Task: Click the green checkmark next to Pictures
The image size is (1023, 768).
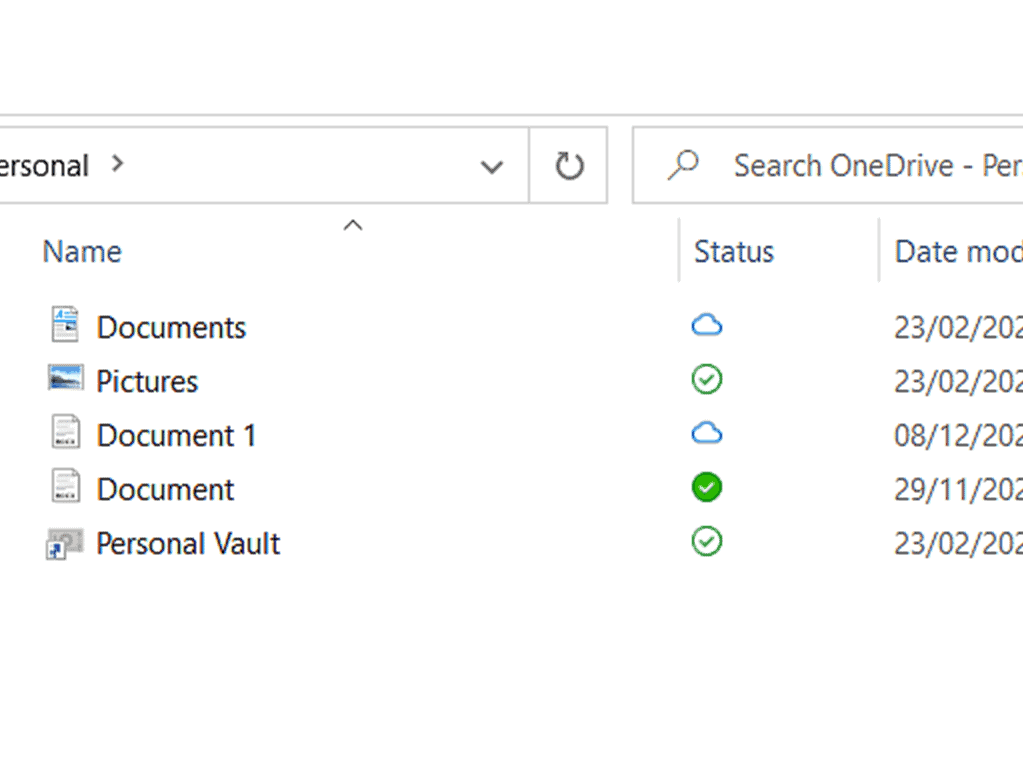Action: [x=707, y=379]
